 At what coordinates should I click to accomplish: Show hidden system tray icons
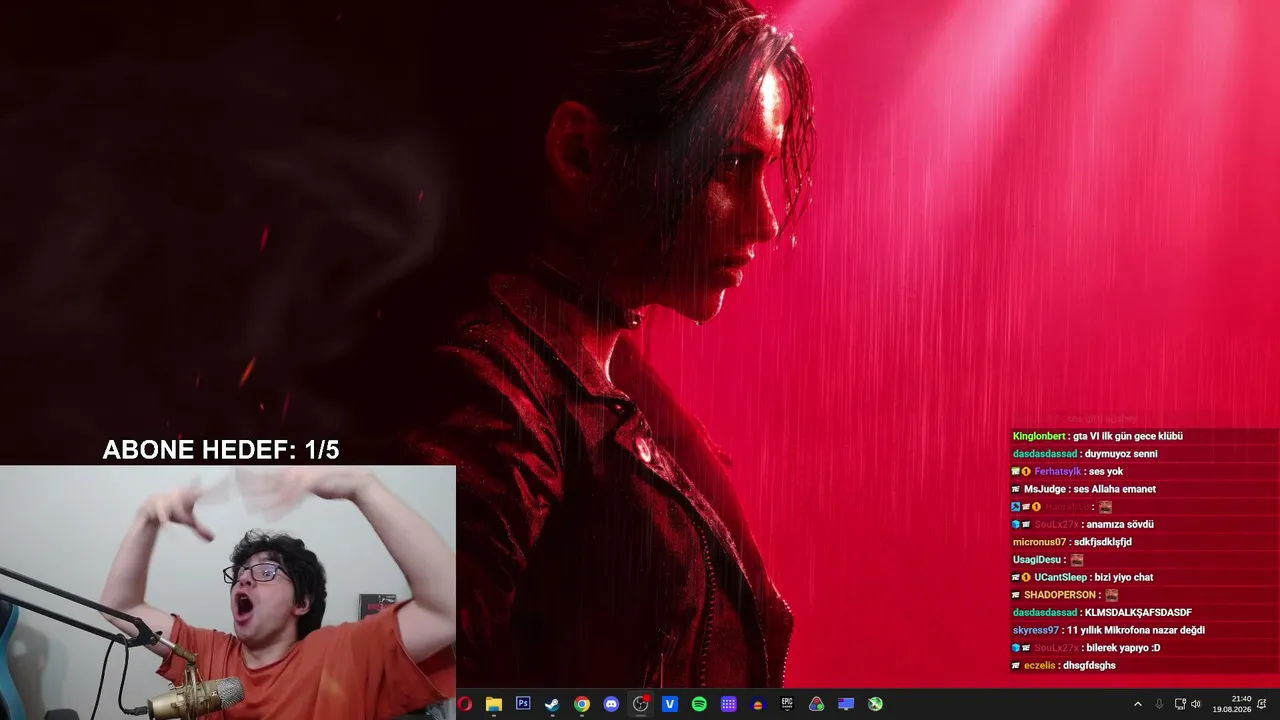pos(1138,704)
